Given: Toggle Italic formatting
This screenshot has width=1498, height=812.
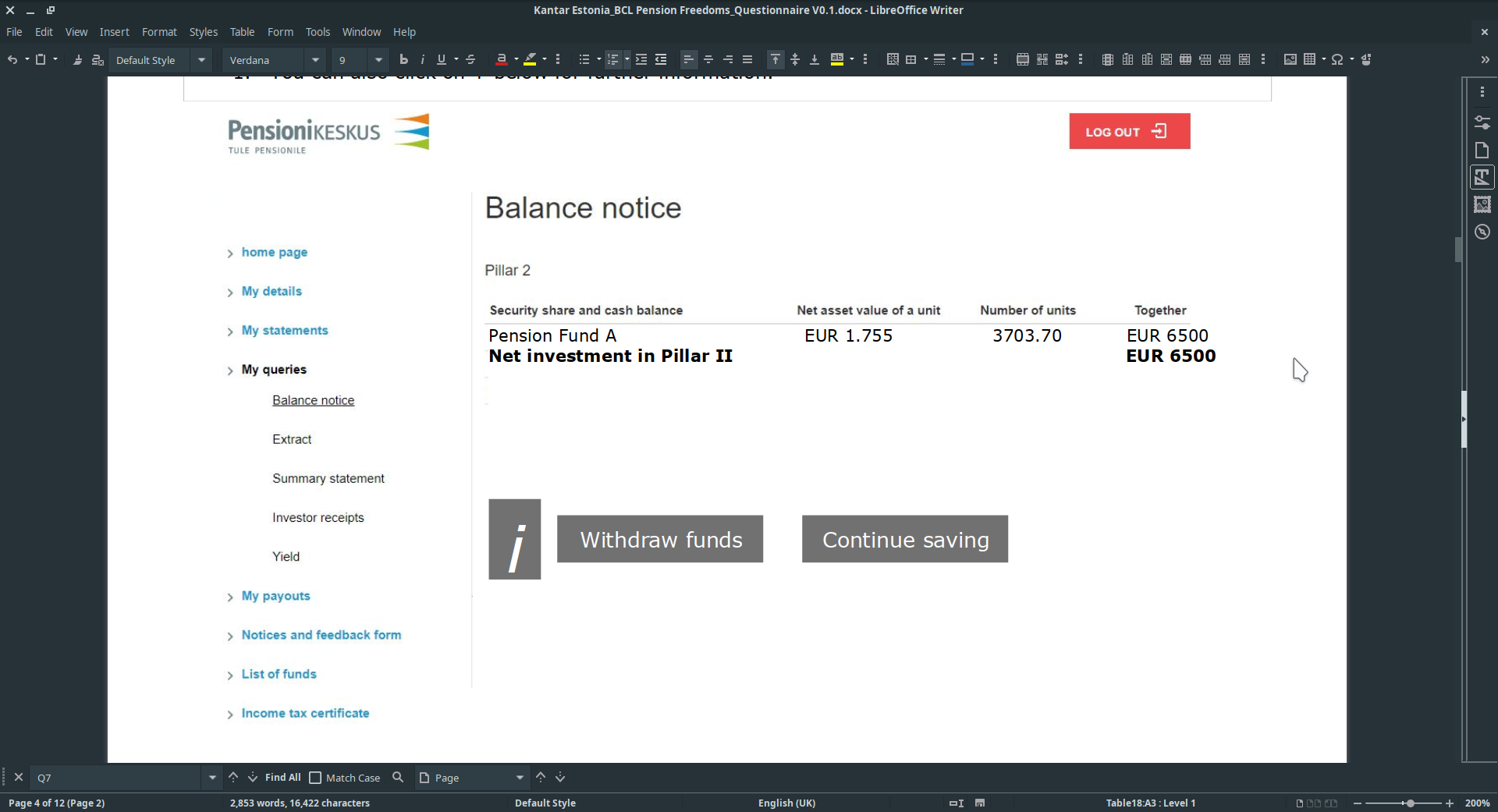Looking at the screenshot, I should pos(422,59).
